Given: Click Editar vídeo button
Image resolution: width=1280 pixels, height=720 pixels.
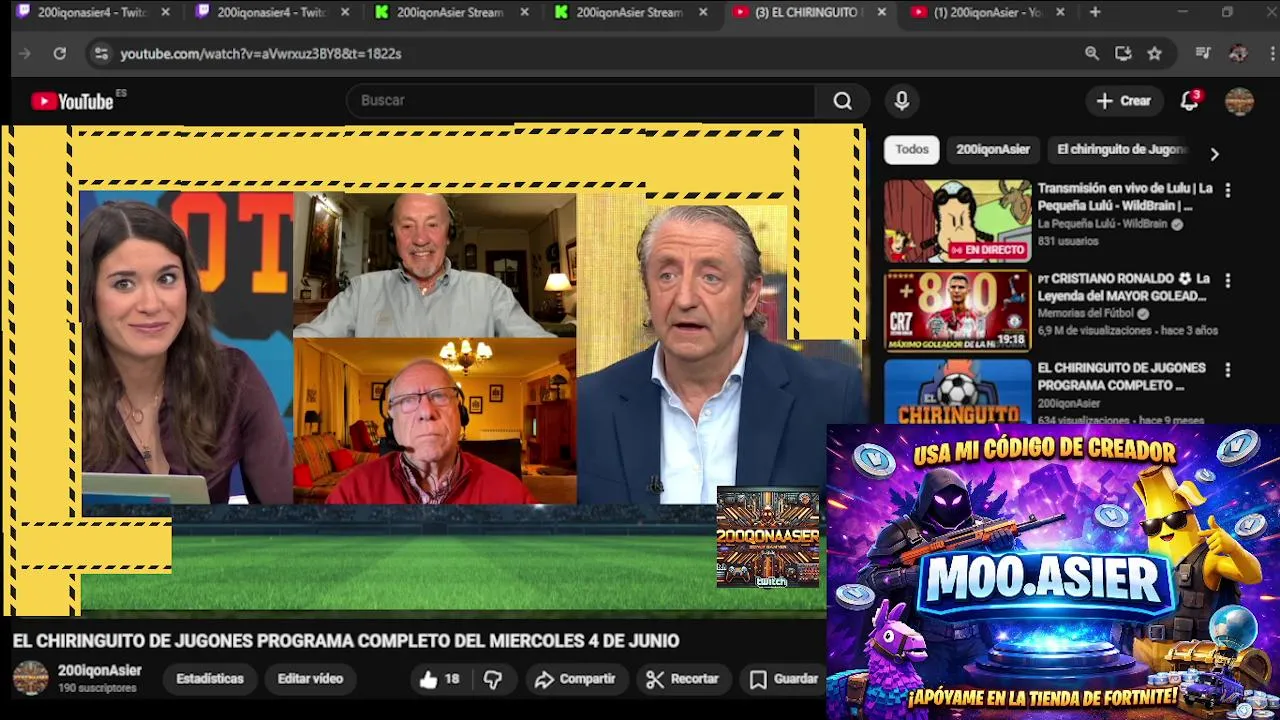Looking at the screenshot, I should (310, 679).
